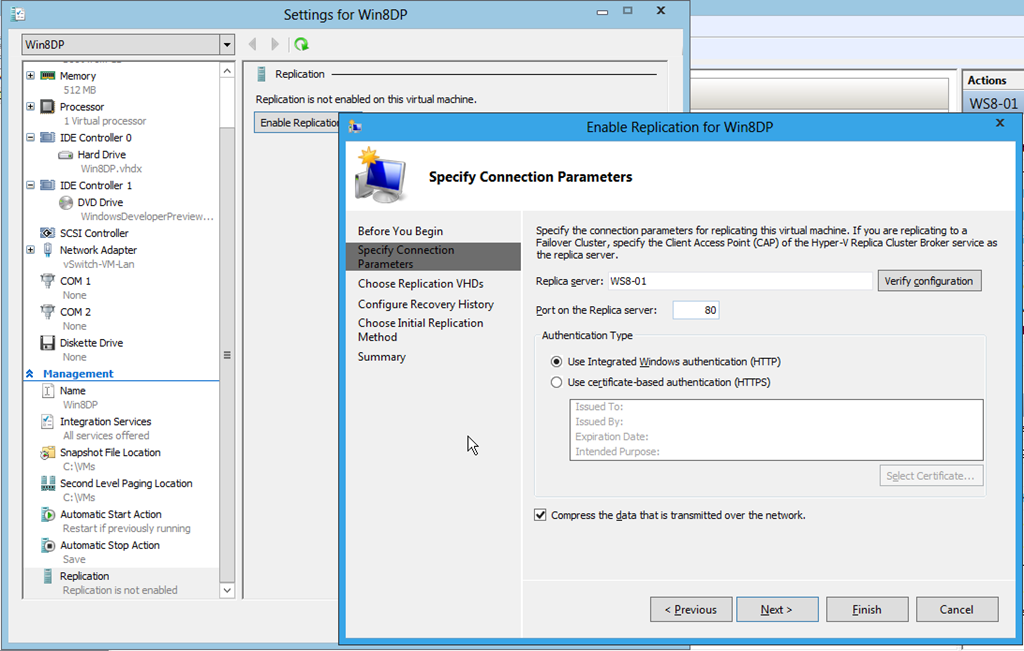This screenshot has height=651, width=1024.
Task: Click the Network Adapter icon
Action: 48,250
